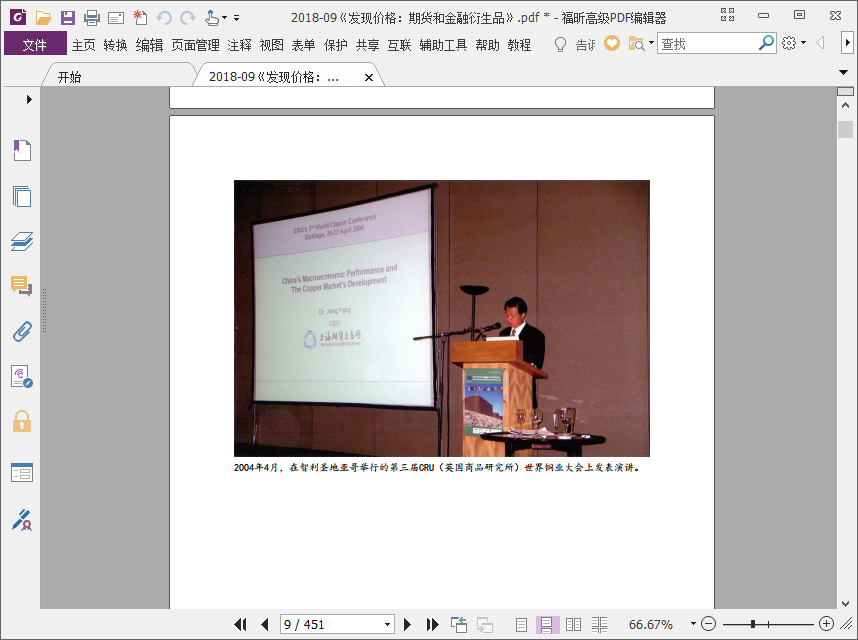Click the next view icon

[x=484, y=624]
